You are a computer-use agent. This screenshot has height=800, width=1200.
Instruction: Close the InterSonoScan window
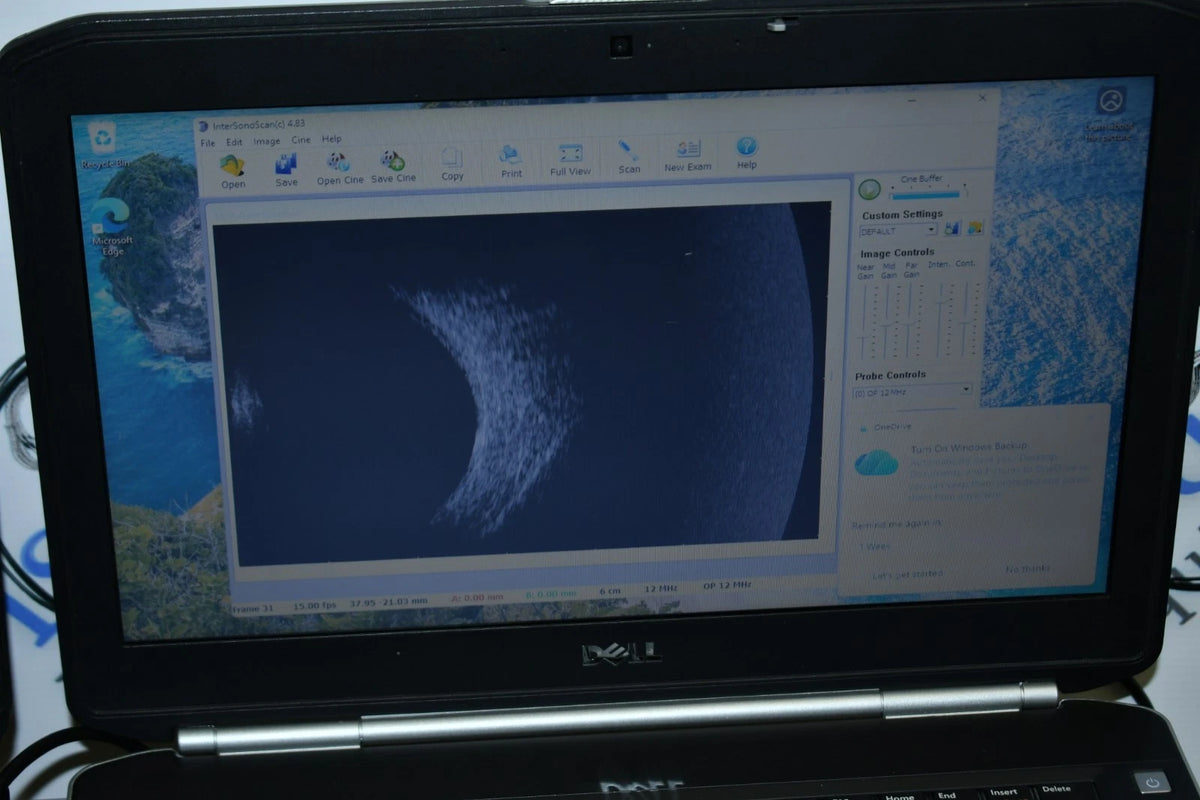[982, 98]
